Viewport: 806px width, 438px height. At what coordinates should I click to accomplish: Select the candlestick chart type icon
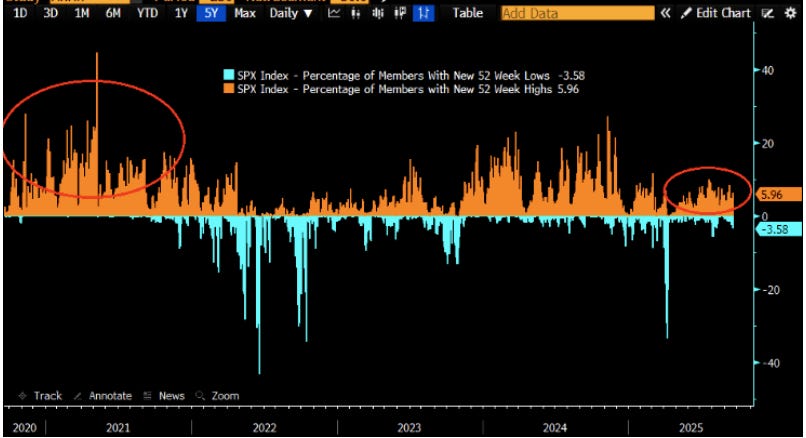[356, 13]
